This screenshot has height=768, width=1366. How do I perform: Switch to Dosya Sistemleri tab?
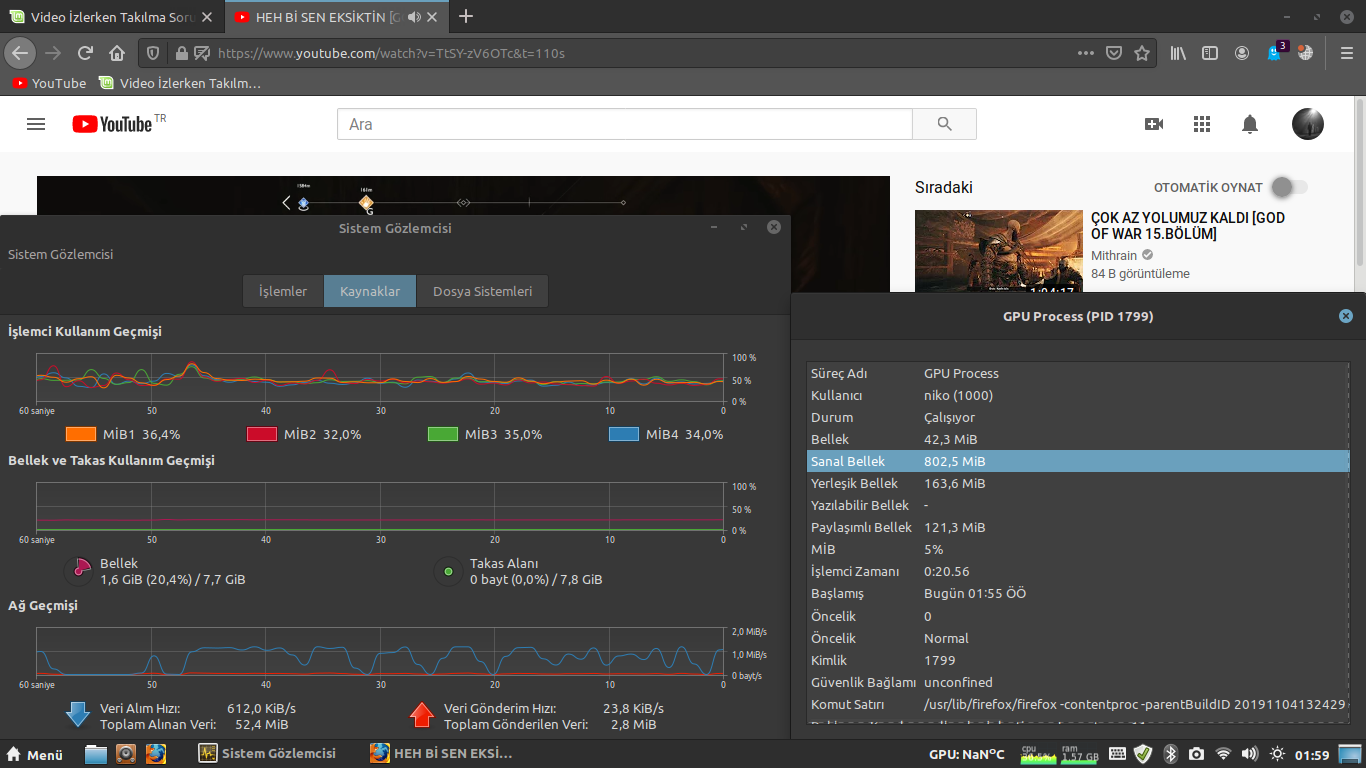point(482,291)
